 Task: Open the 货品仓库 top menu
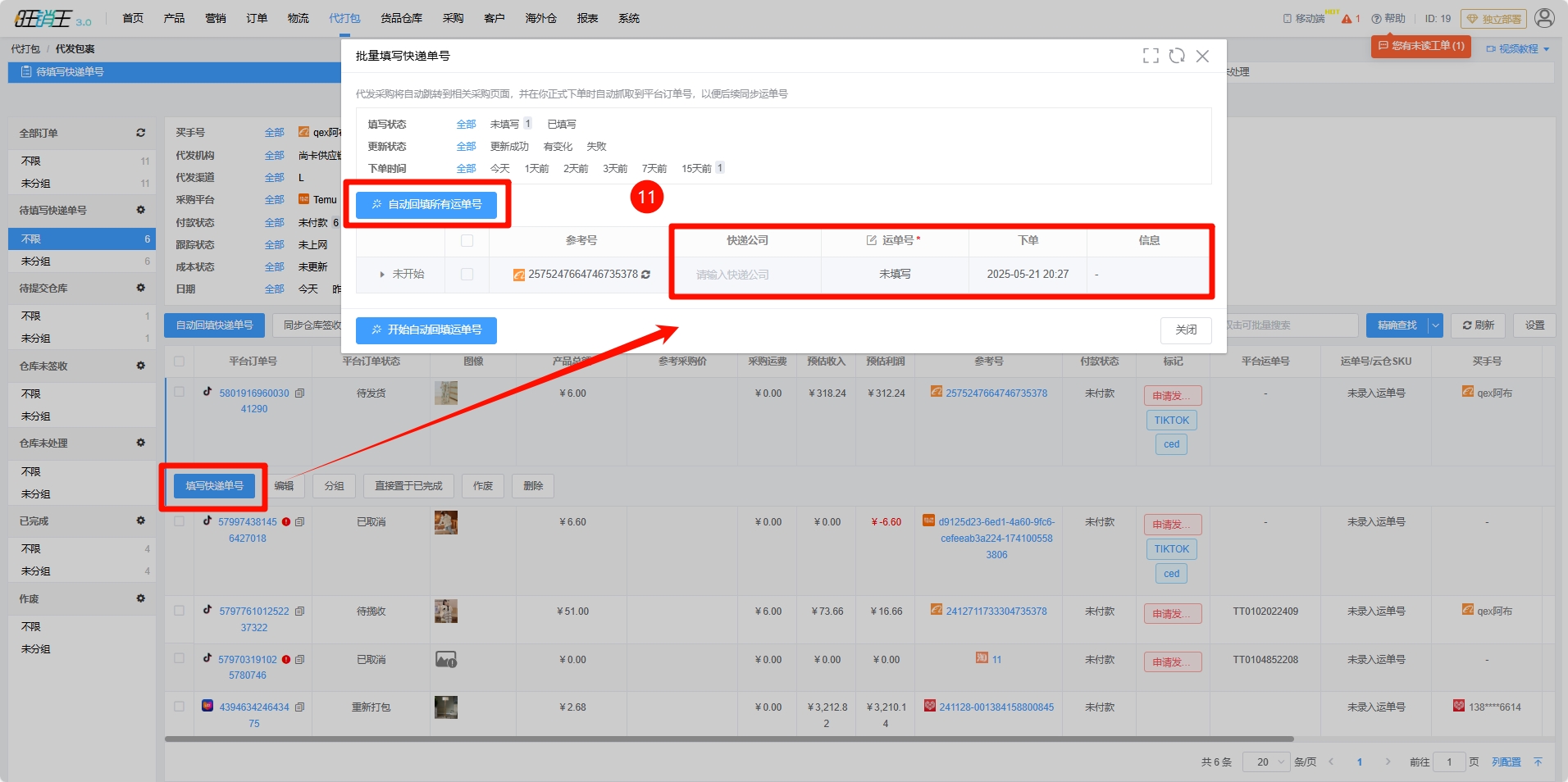(x=401, y=18)
